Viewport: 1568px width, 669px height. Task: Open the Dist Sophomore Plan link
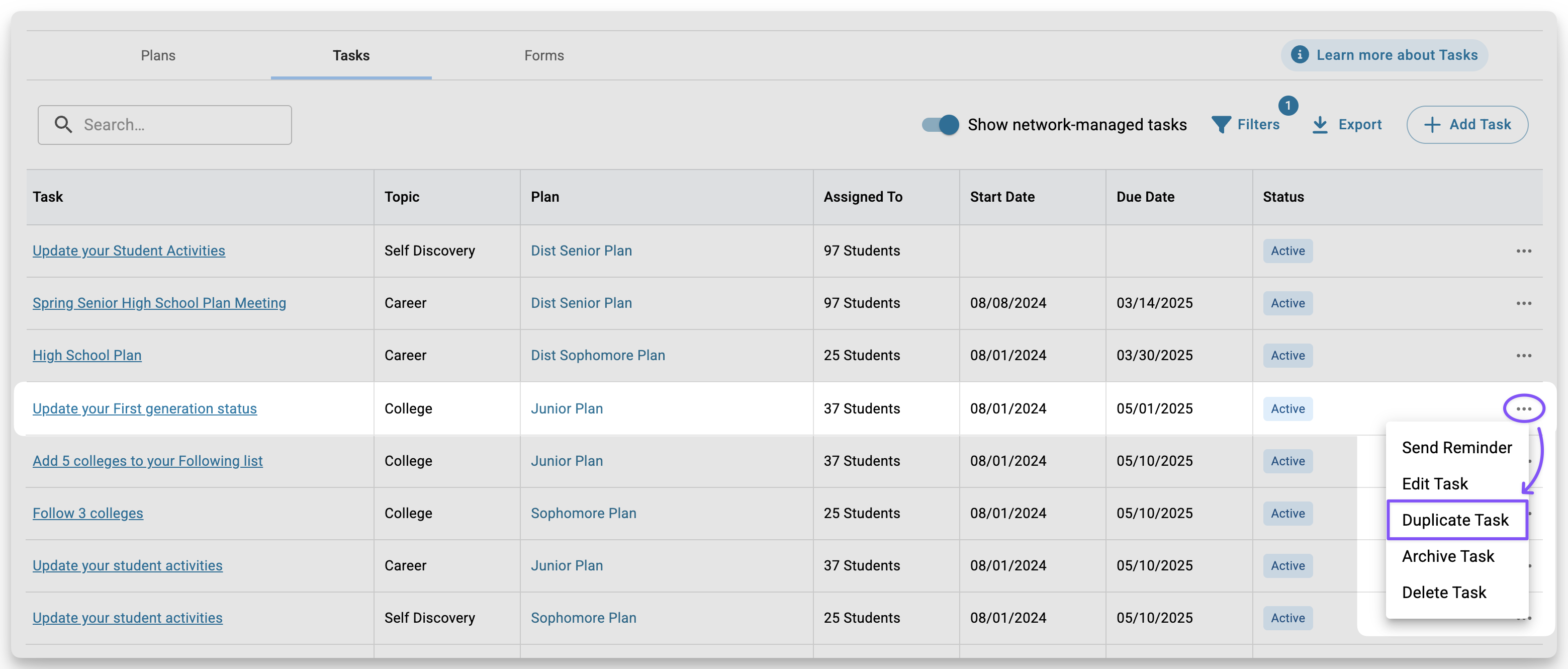point(597,356)
